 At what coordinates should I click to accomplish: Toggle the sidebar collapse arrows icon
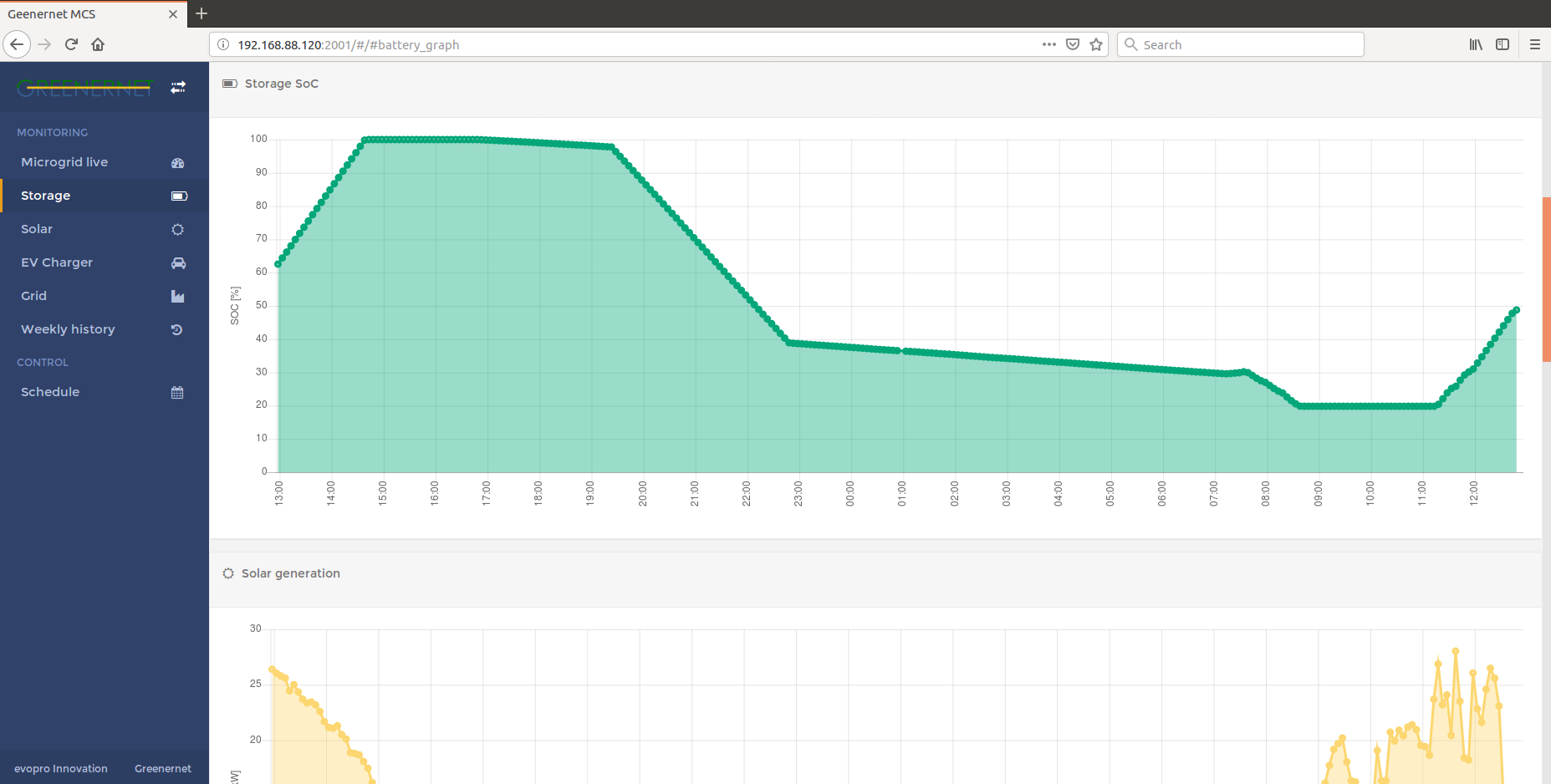(178, 87)
